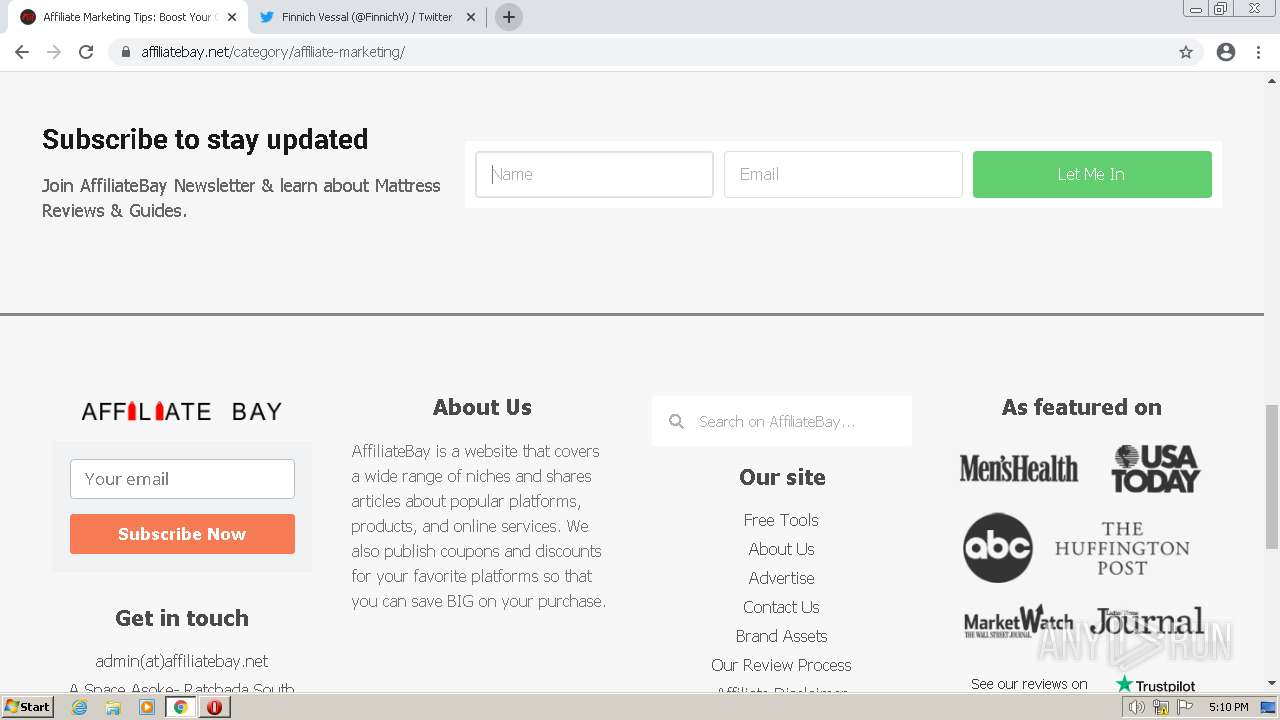Click the 5:10 PM system clock
This screenshot has width=1280, height=720.
[x=1228, y=707]
